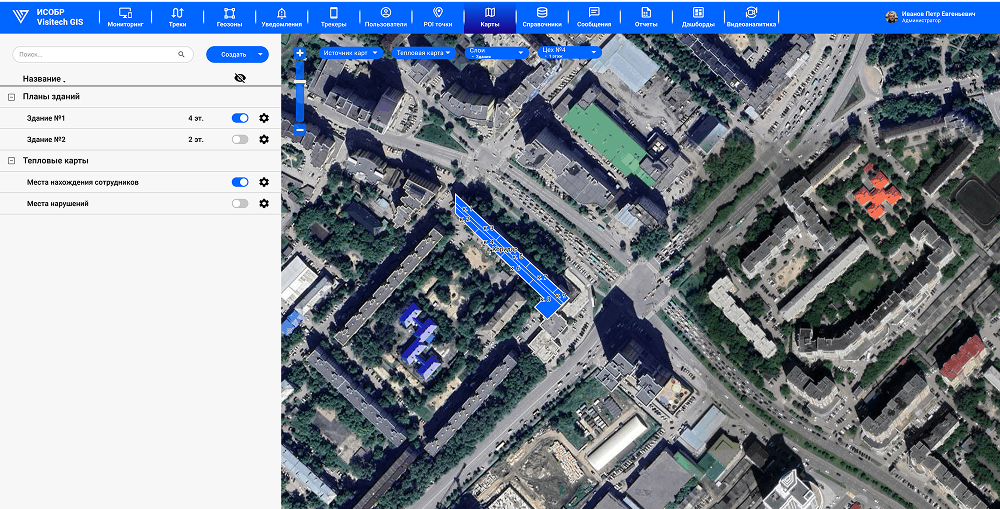
Task: Switch to the Справочники tab
Action: coord(542,17)
